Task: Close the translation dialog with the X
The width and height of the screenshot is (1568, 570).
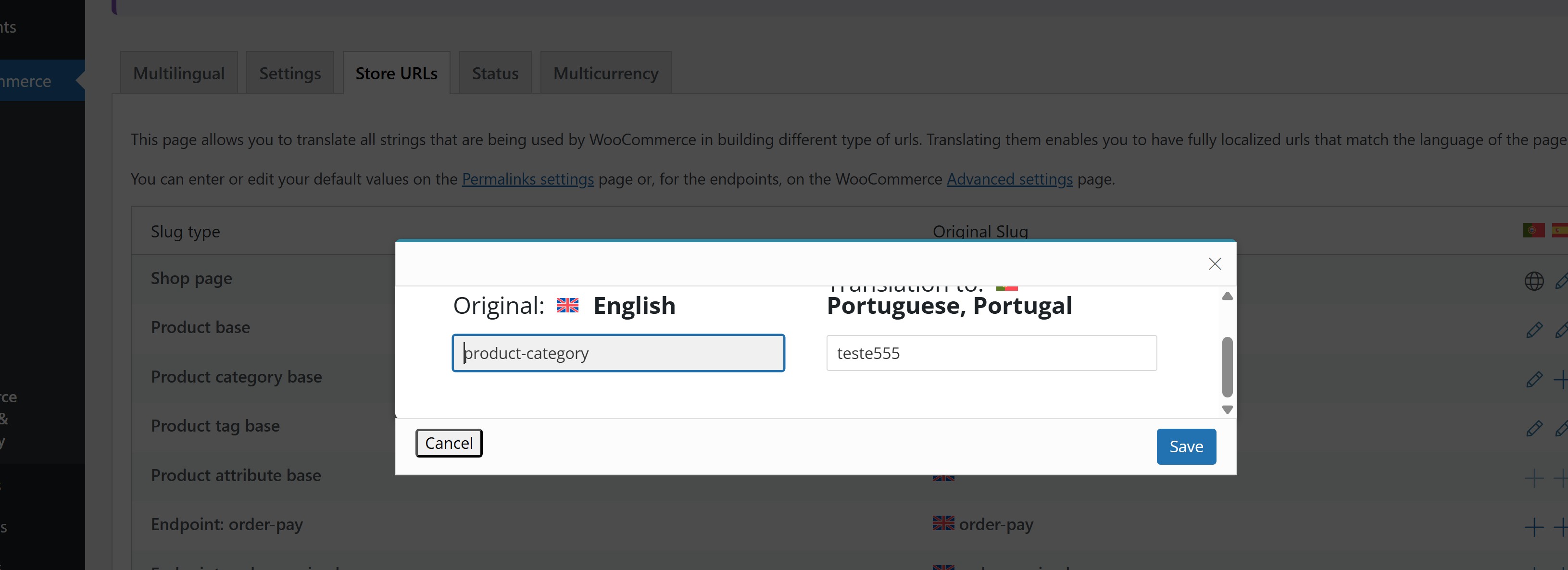Action: point(1215,264)
